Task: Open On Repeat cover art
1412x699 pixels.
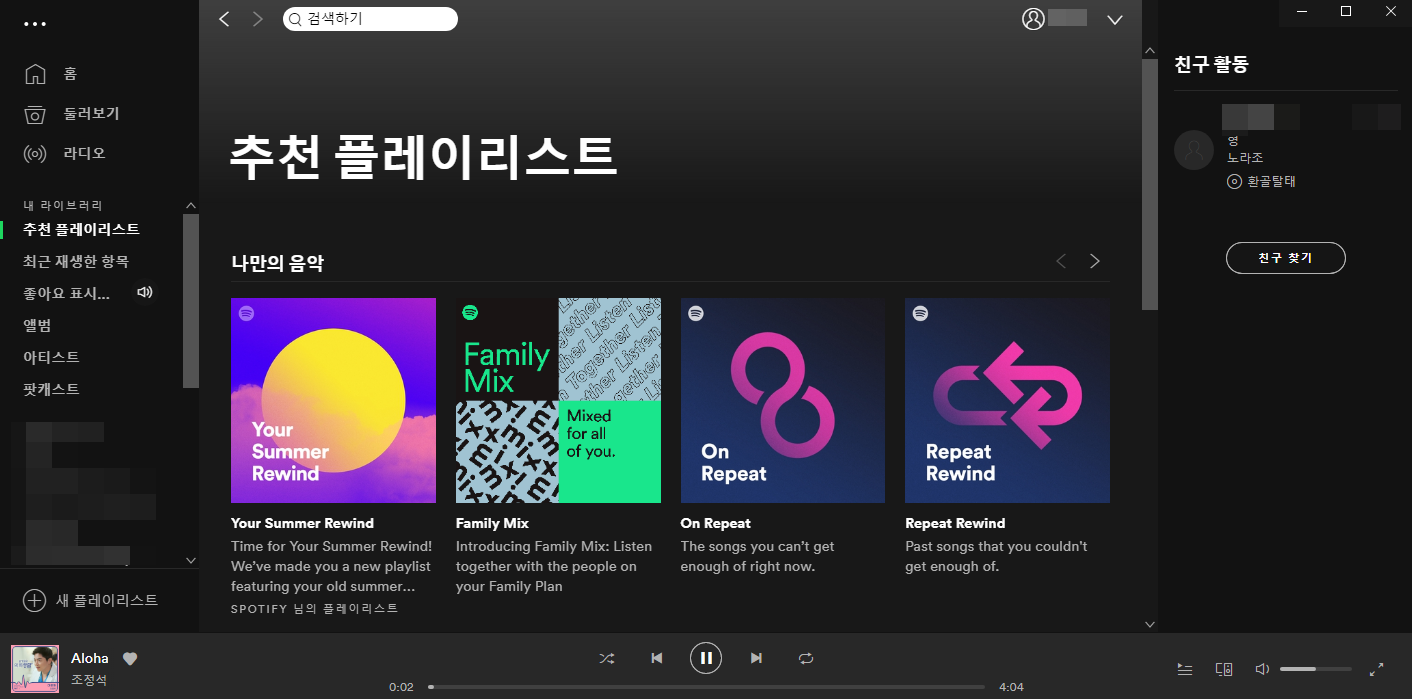Action: pos(783,400)
